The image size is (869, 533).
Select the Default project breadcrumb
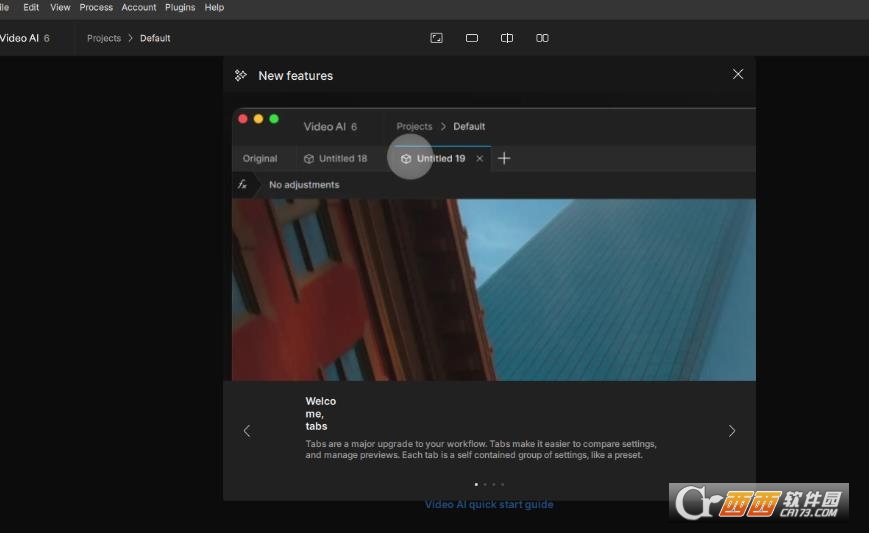click(x=155, y=38)
